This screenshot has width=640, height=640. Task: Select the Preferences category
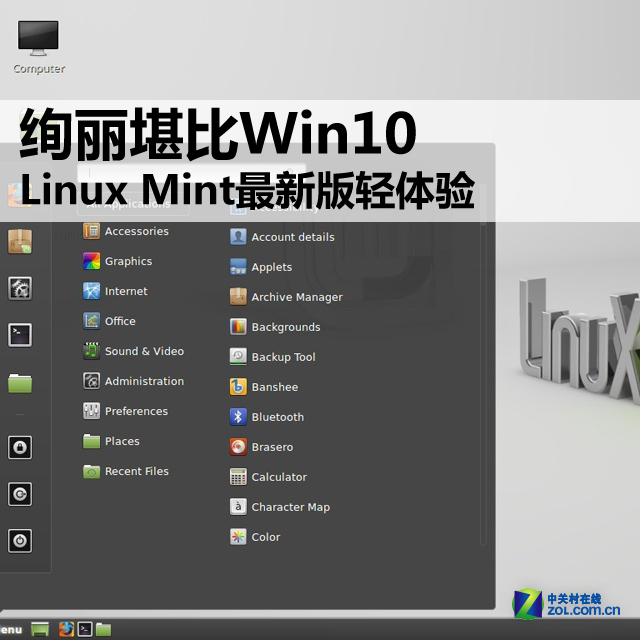coord(126,411)
